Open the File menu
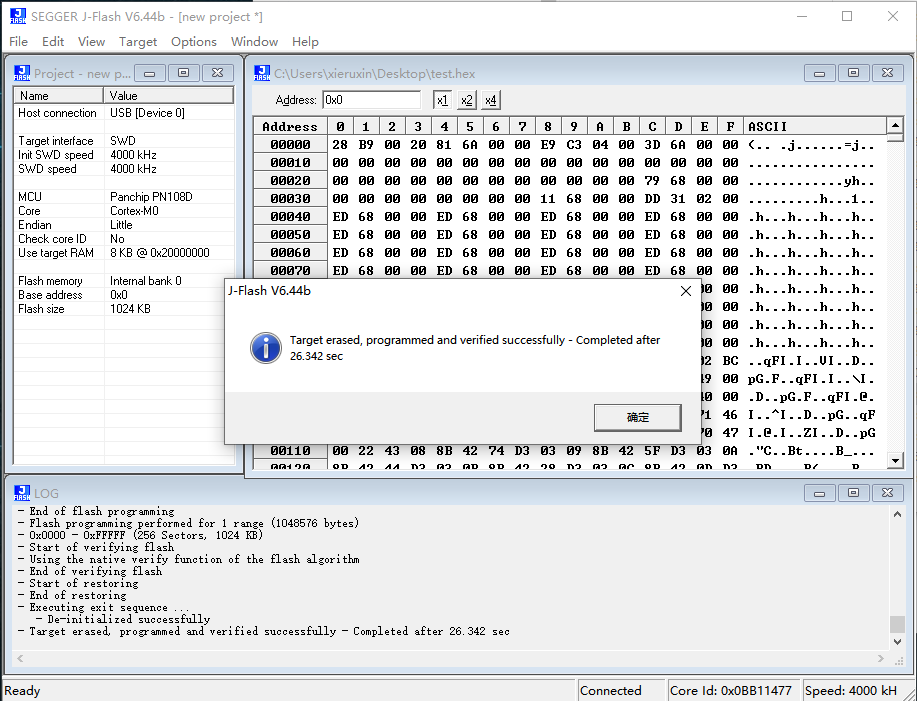The width and height of the screenshot is (917, 701). click(18, 42)
